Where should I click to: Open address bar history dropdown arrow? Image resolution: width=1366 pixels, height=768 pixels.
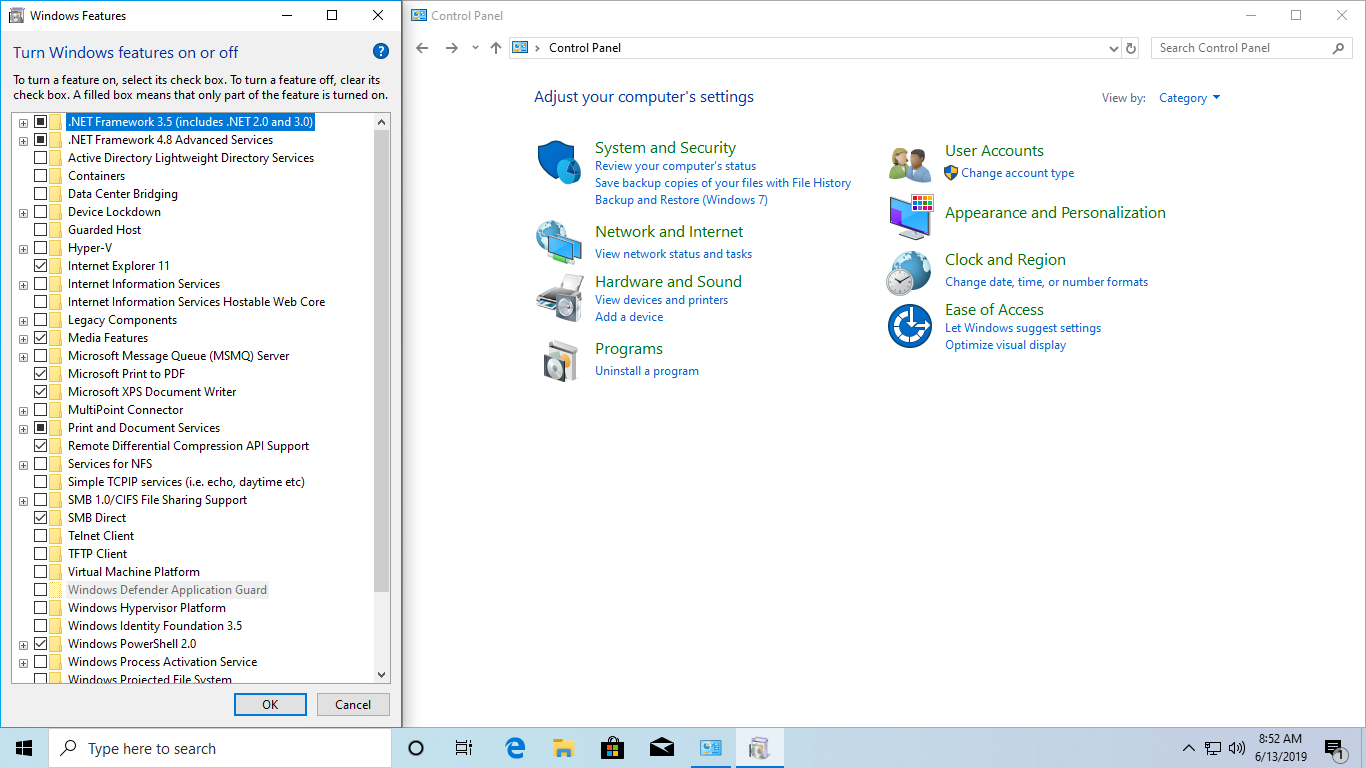pyautogui.click(x=1114, y=48)
